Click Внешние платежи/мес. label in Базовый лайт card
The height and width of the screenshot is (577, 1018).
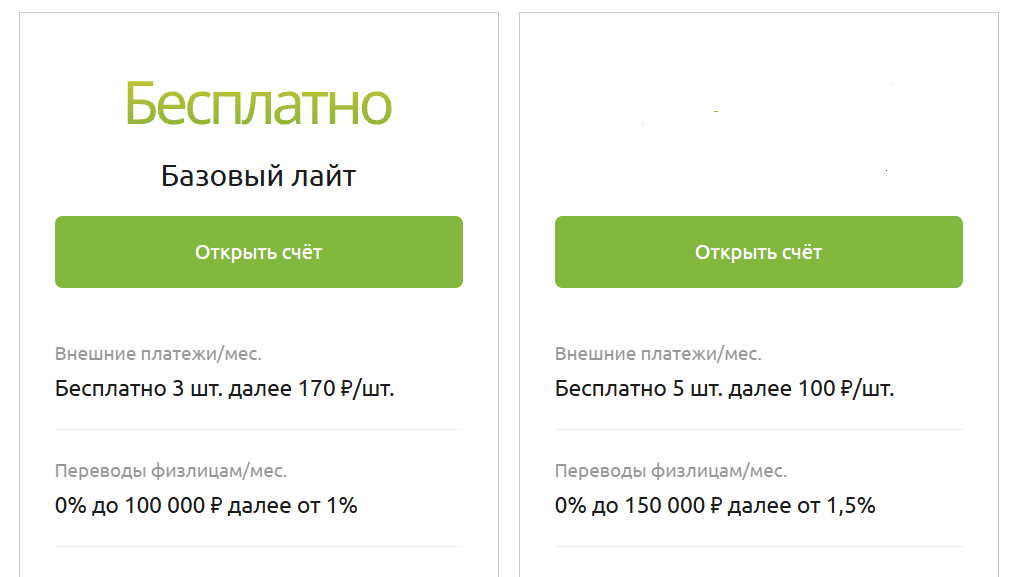tap(158, 354)
